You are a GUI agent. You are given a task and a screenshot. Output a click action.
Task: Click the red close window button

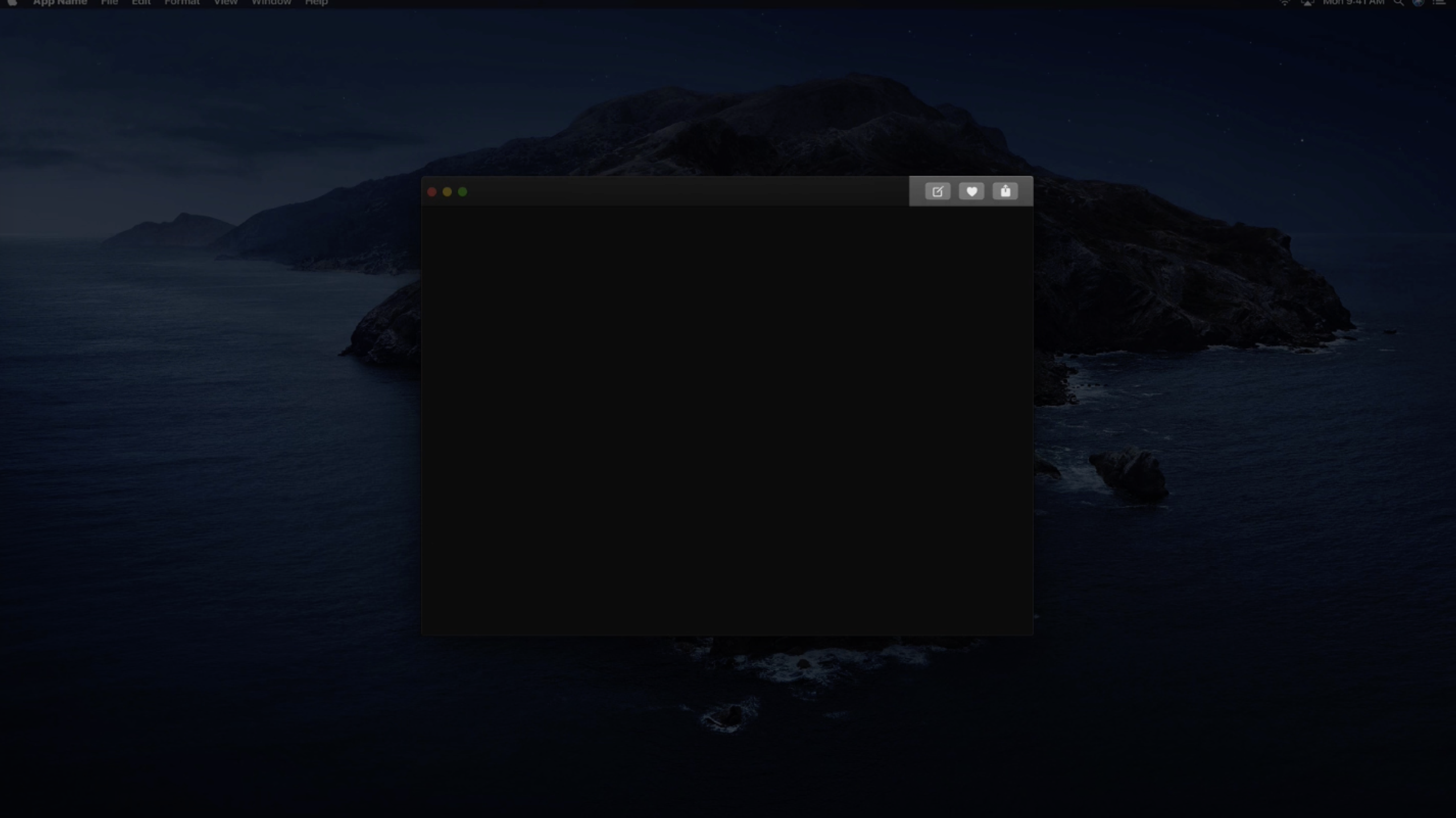coord(432,192)
